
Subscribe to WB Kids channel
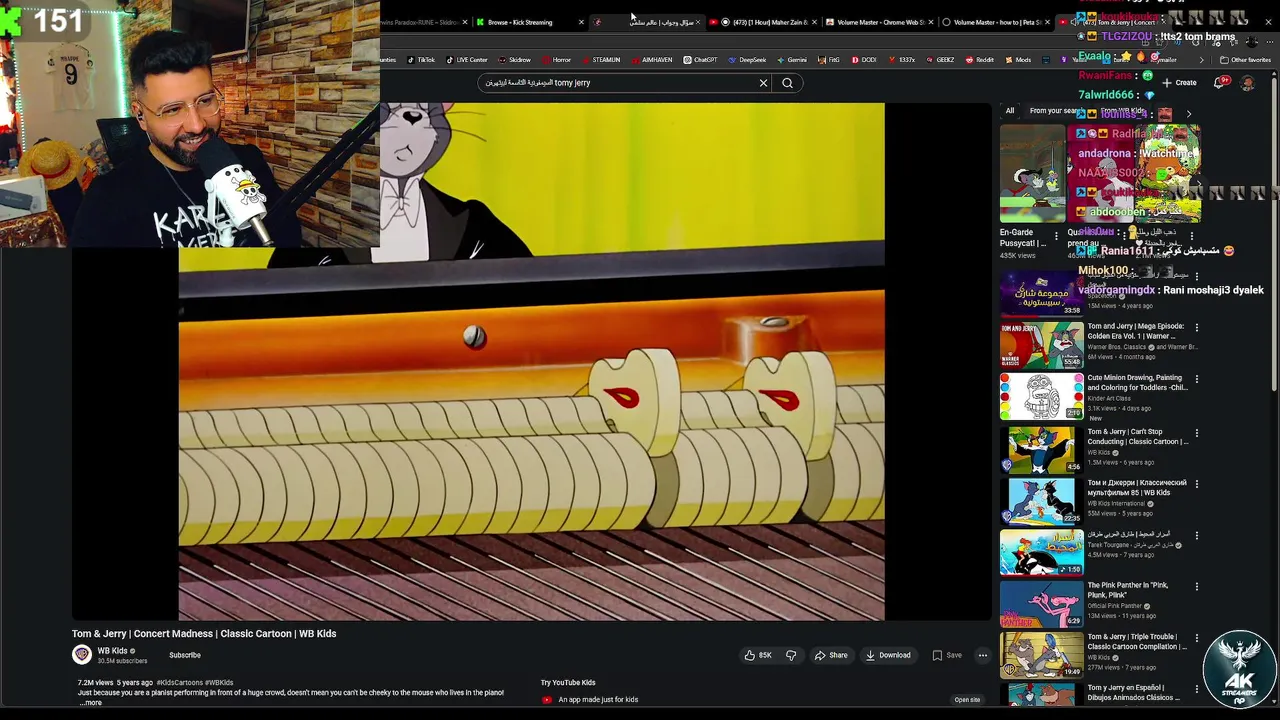[185, 655]
